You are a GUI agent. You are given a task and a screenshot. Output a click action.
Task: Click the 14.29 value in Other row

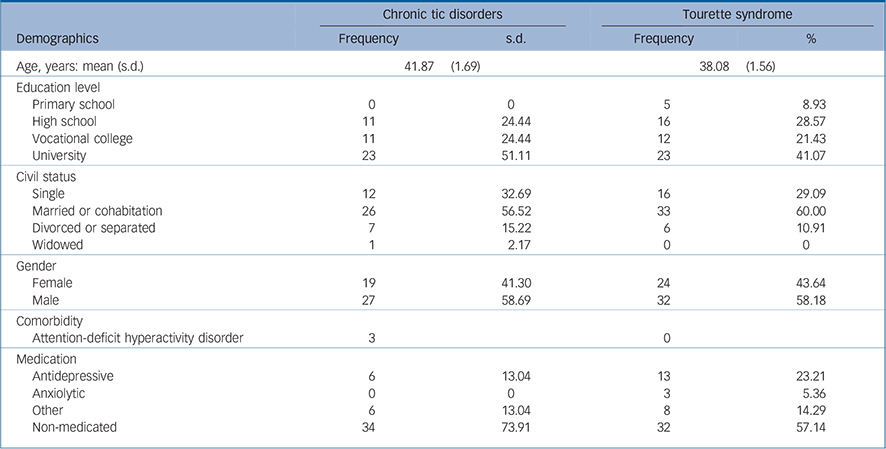click(810, 410)
